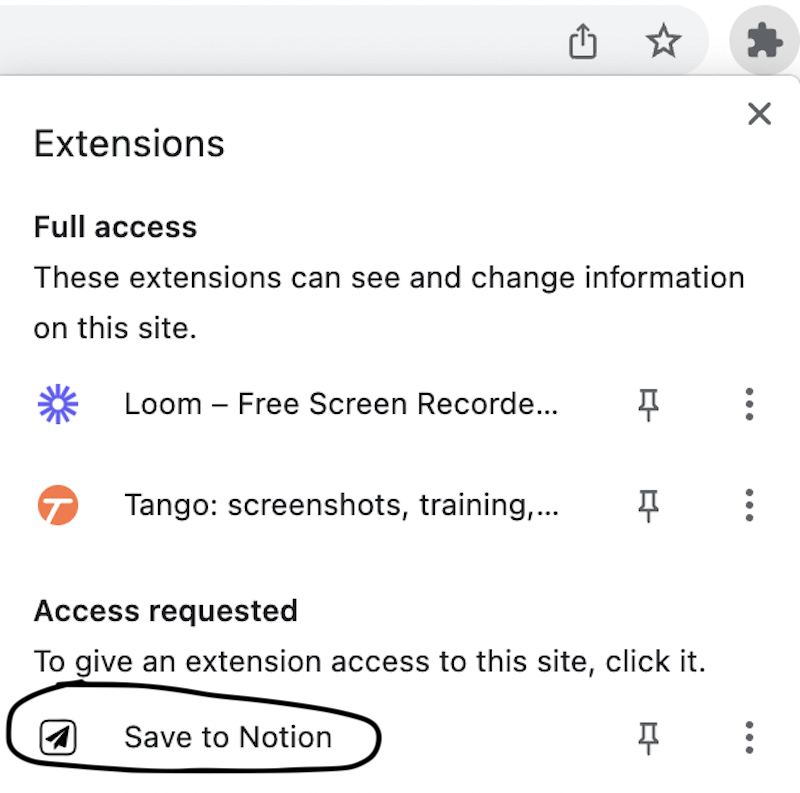Click the Loom extension icon

[58, 404]
